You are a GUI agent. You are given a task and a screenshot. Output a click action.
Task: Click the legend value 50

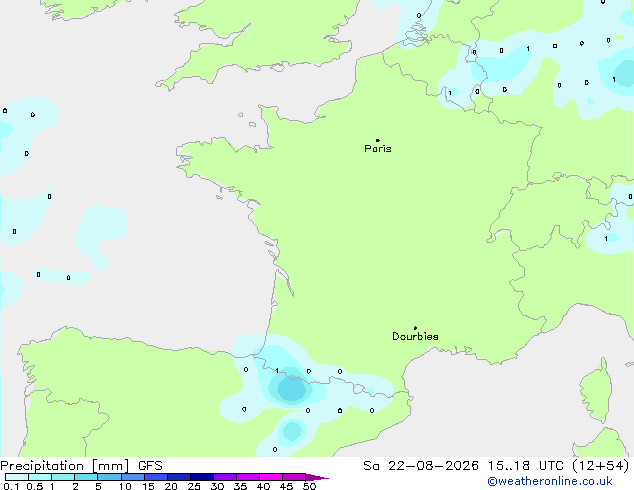click(x=310, y=486)
